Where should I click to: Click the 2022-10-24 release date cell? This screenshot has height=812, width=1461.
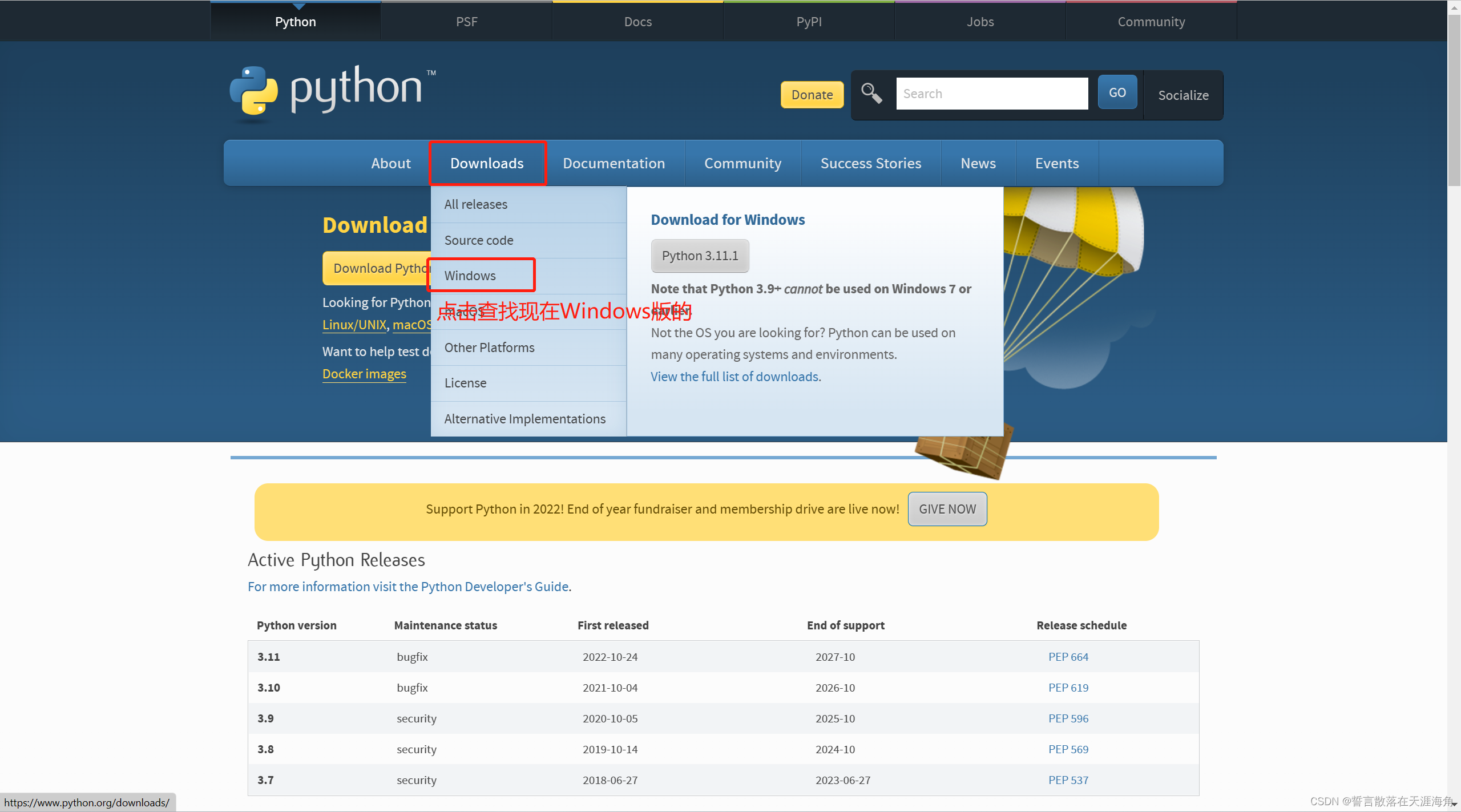tap(610, 657)
